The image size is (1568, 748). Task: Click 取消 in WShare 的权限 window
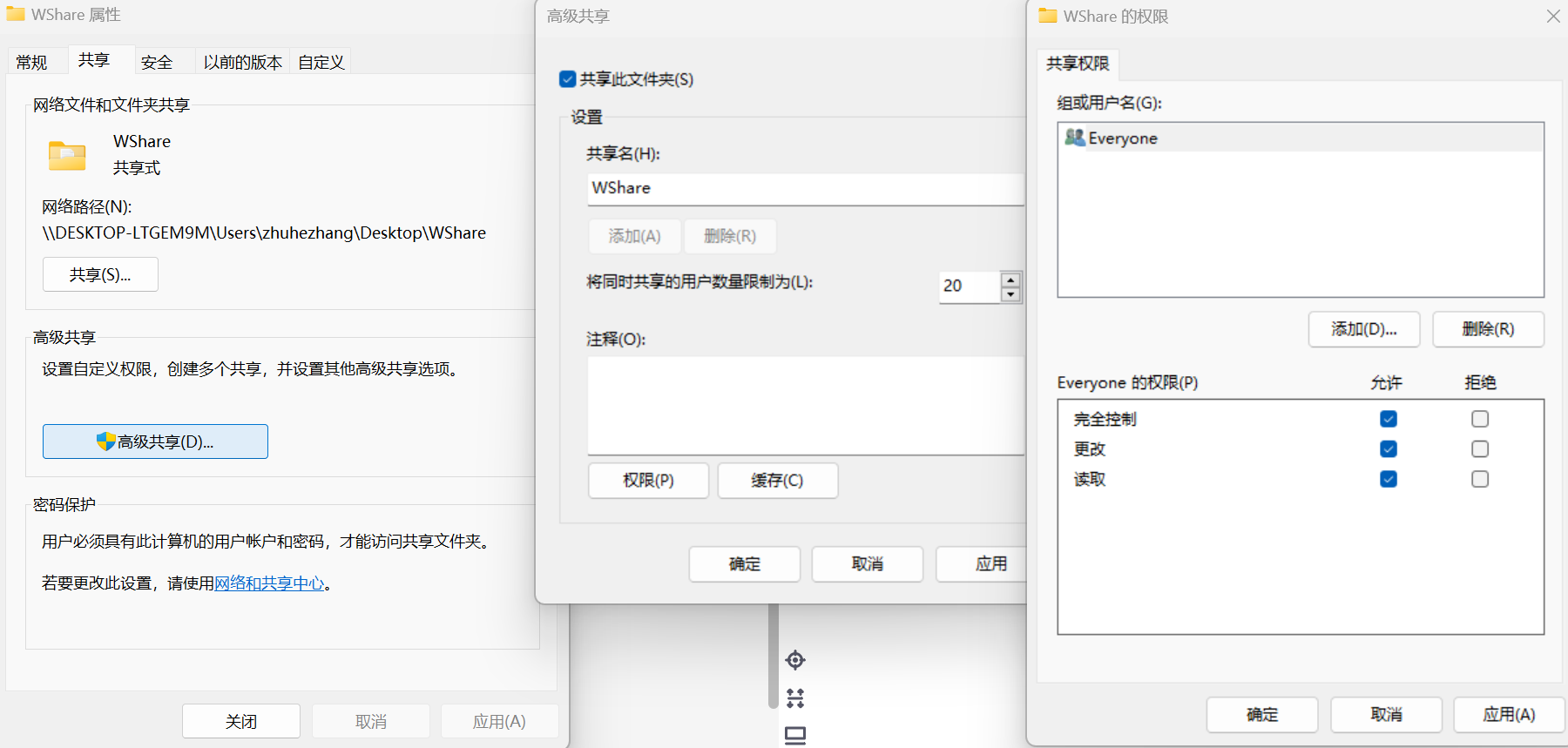(1387, 715)
